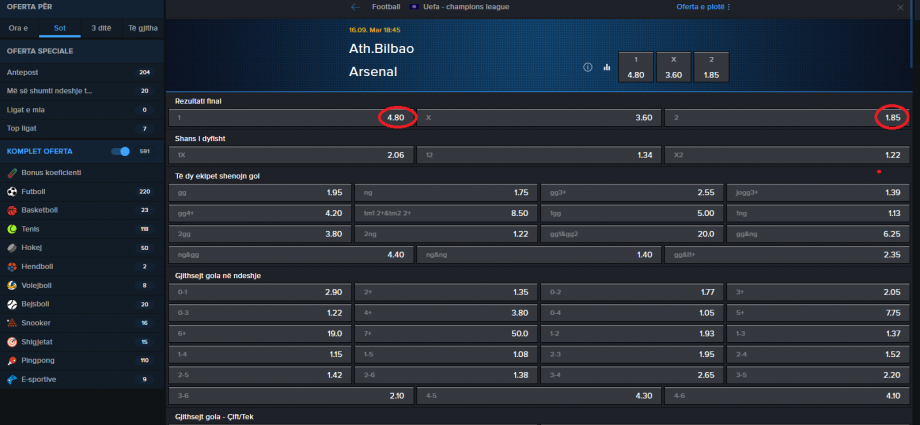Select the E-sportive gamepad icon
This screenshot has height=425, width=920.
(x=12, y=379)
